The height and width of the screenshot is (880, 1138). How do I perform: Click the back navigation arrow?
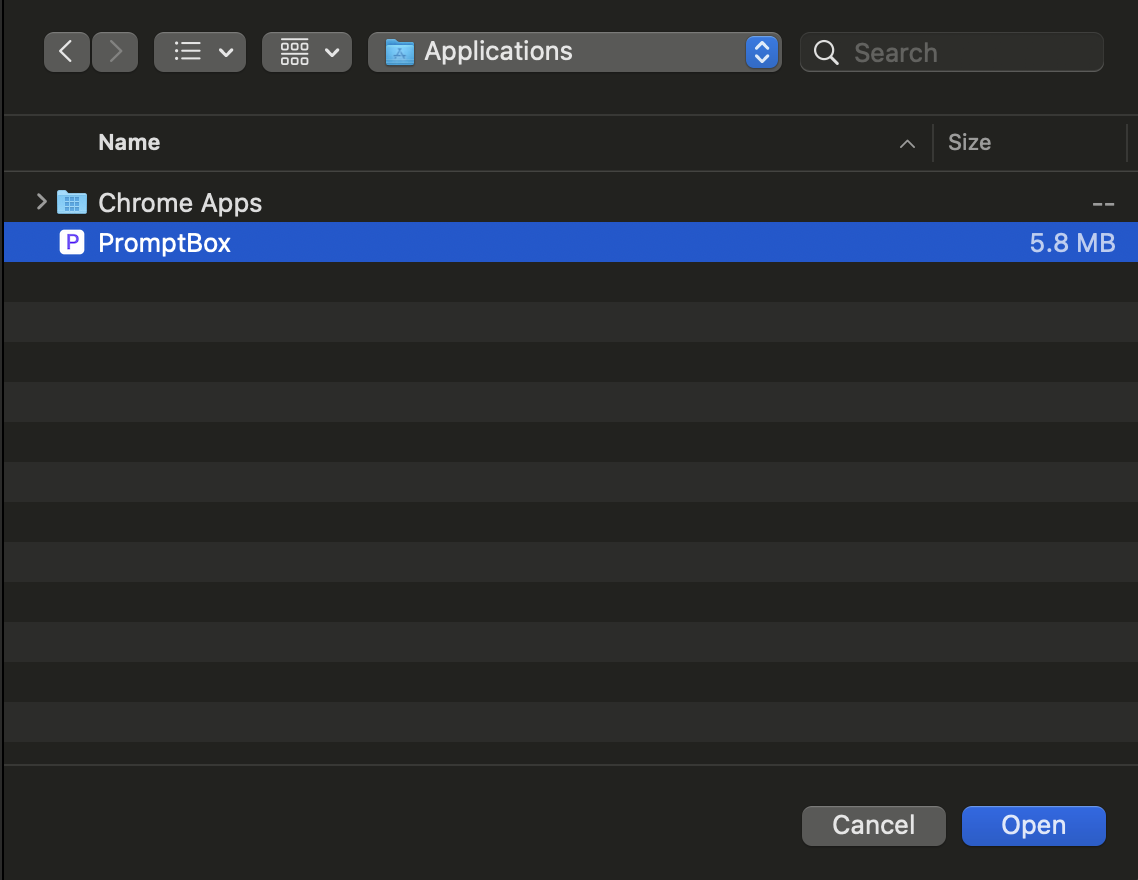coord(66,52)
